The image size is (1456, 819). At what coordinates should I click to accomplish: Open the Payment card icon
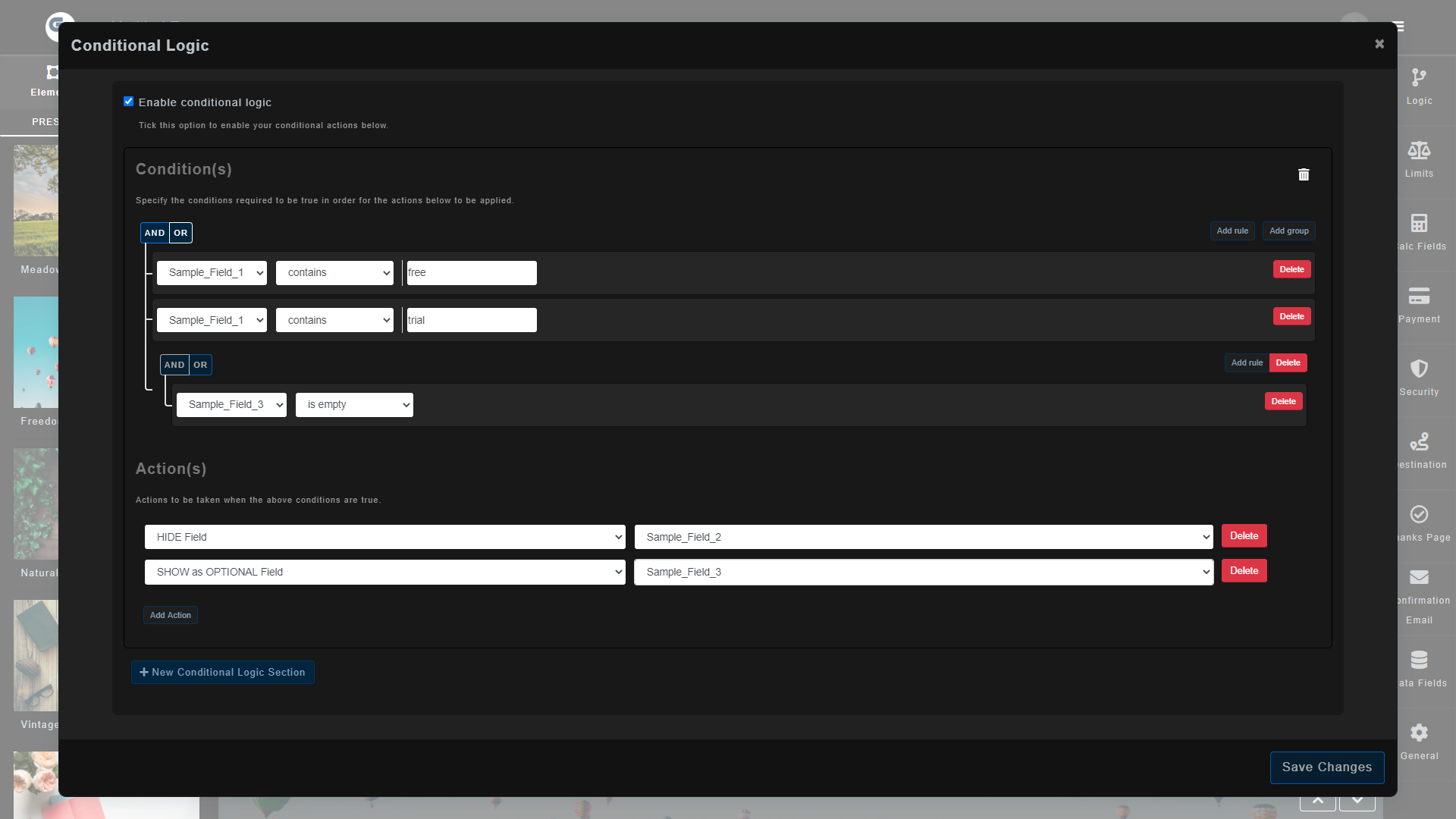[x=1419, y=296]
